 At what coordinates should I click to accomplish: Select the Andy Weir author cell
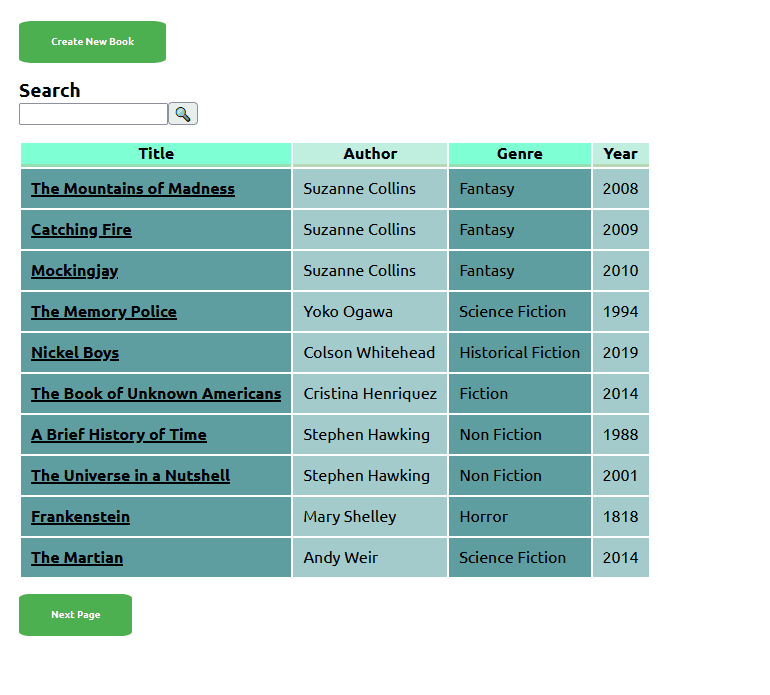[370, 558]
